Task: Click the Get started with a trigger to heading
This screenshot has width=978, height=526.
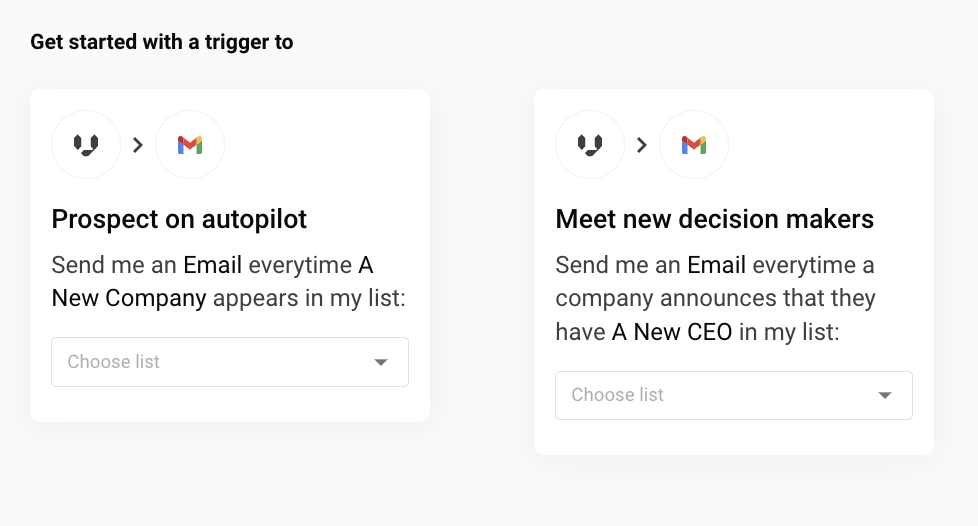Action: pos(162,42)
